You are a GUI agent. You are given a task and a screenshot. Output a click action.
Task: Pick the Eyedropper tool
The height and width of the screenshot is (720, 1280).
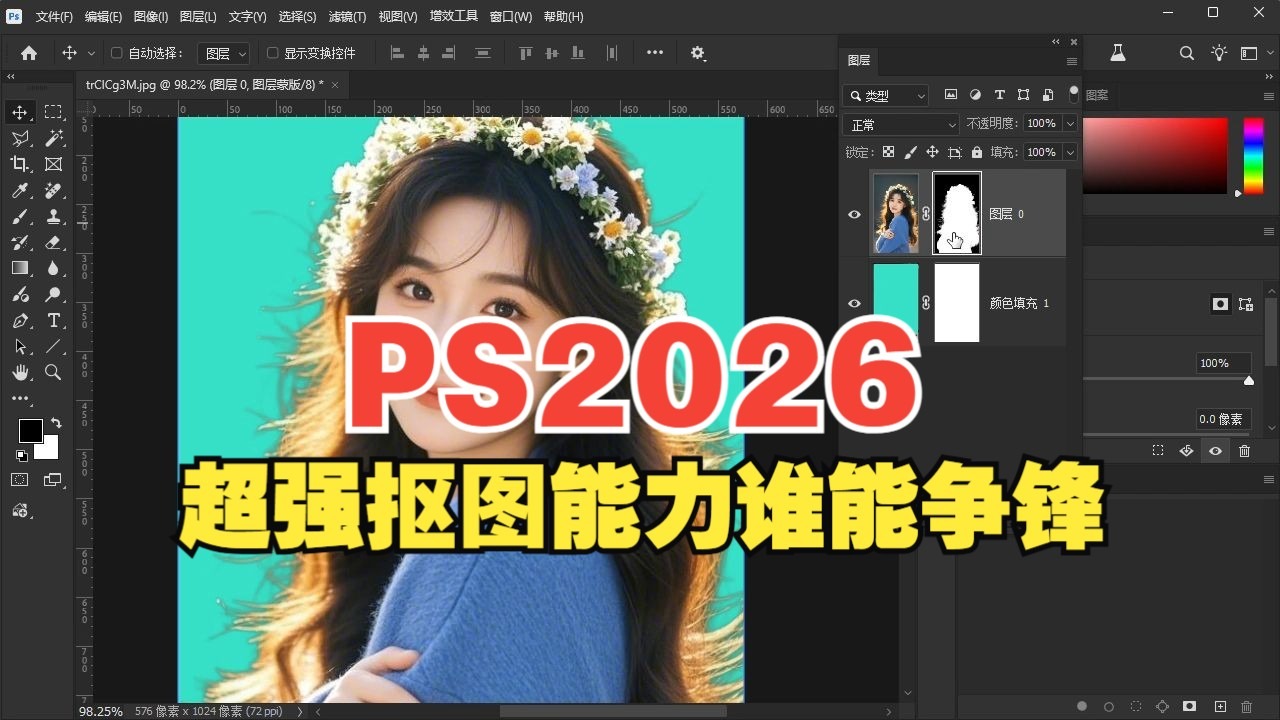[x=20, y=190]
